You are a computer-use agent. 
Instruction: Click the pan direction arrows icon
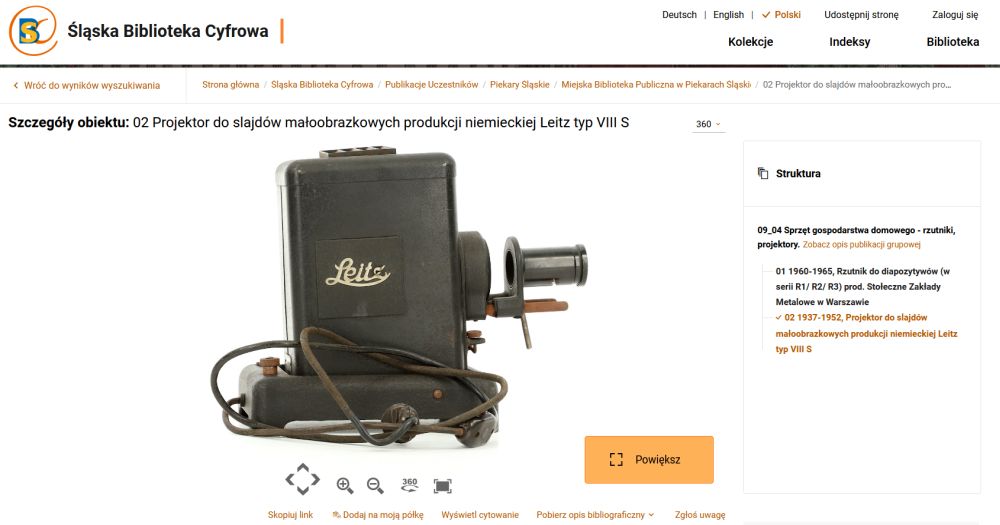[x=302, y=479]
